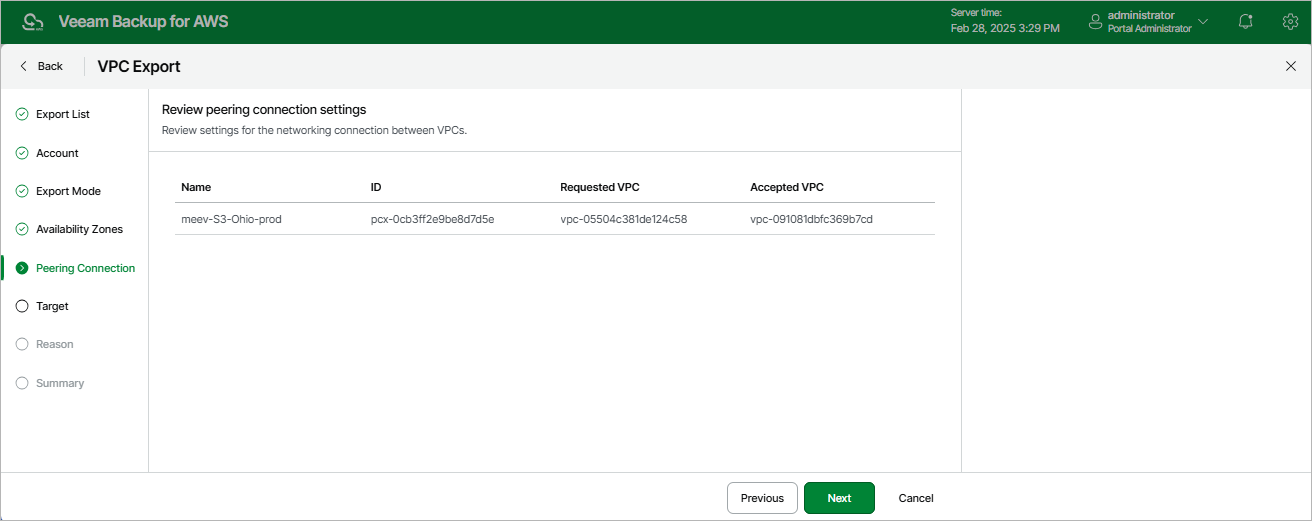Click the Previous button
This screenshot has height=521, width=1312.
pyautogui.click(x=762, y=498)
